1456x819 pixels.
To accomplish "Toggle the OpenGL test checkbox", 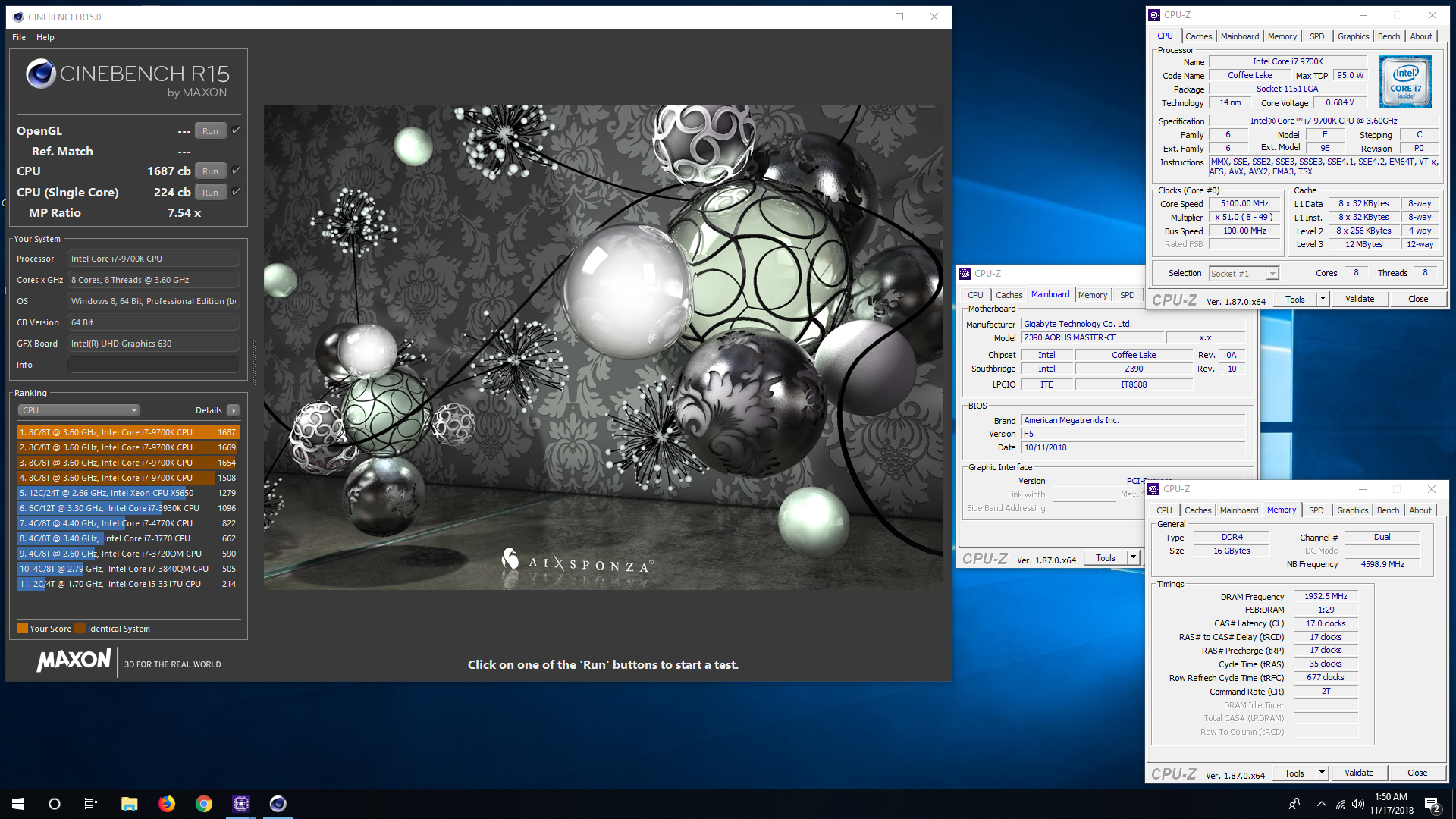I will [x=236, y=130].
